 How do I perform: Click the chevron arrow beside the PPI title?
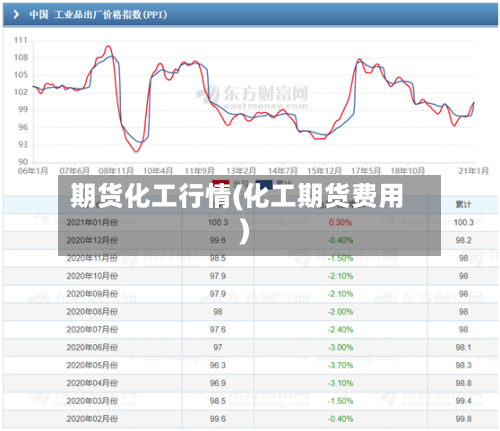pyautogui.click(x=16, y=14)
